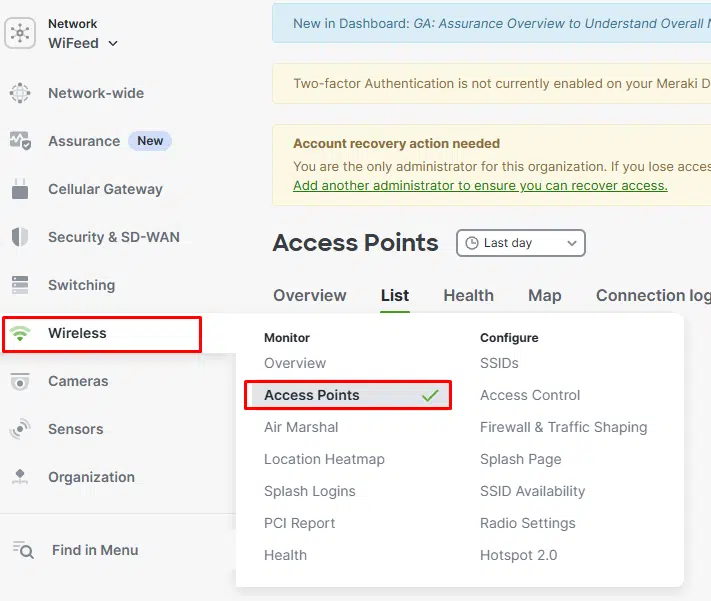711x601 pixels.
Task: Open the WiFeed network dropdown chevron
Action: pos(113,44)
